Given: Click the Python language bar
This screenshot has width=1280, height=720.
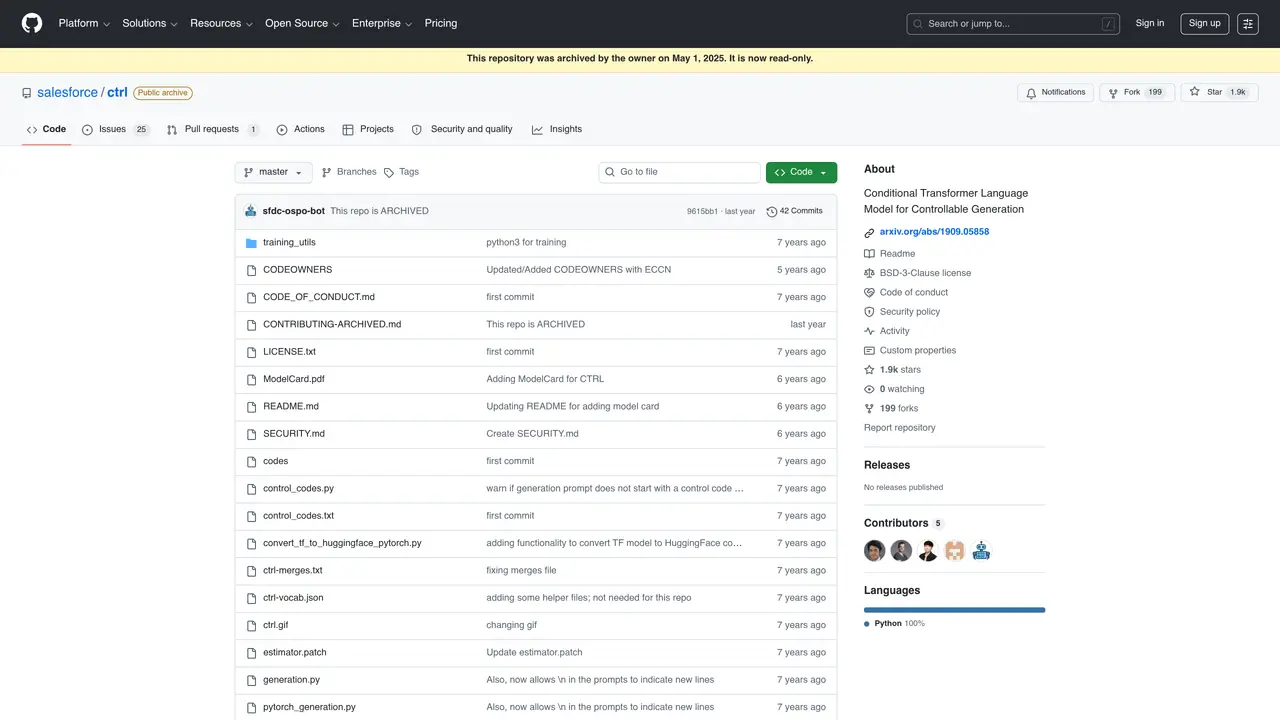Looking at the screenshot, I should (954, 610).
